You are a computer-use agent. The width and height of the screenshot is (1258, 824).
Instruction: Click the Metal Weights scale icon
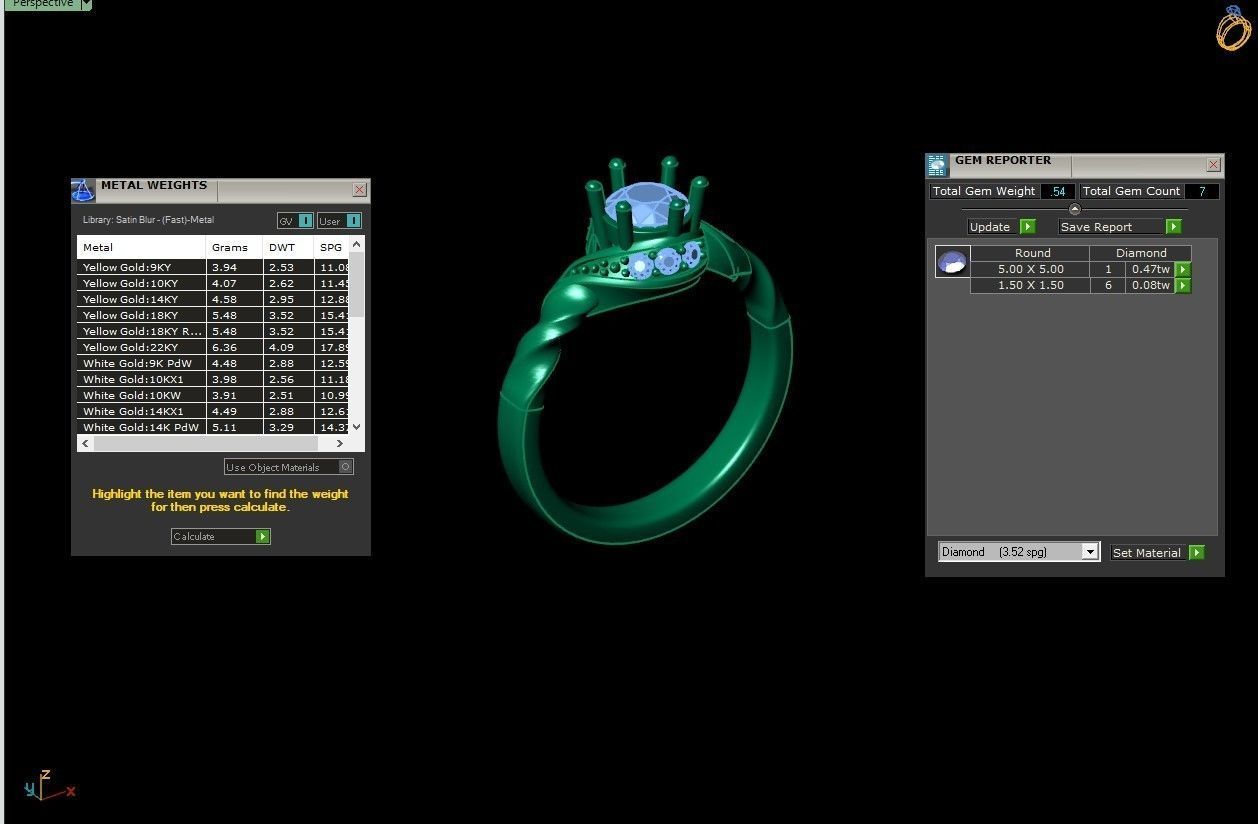pyautogui.click(x=83, y=190)
